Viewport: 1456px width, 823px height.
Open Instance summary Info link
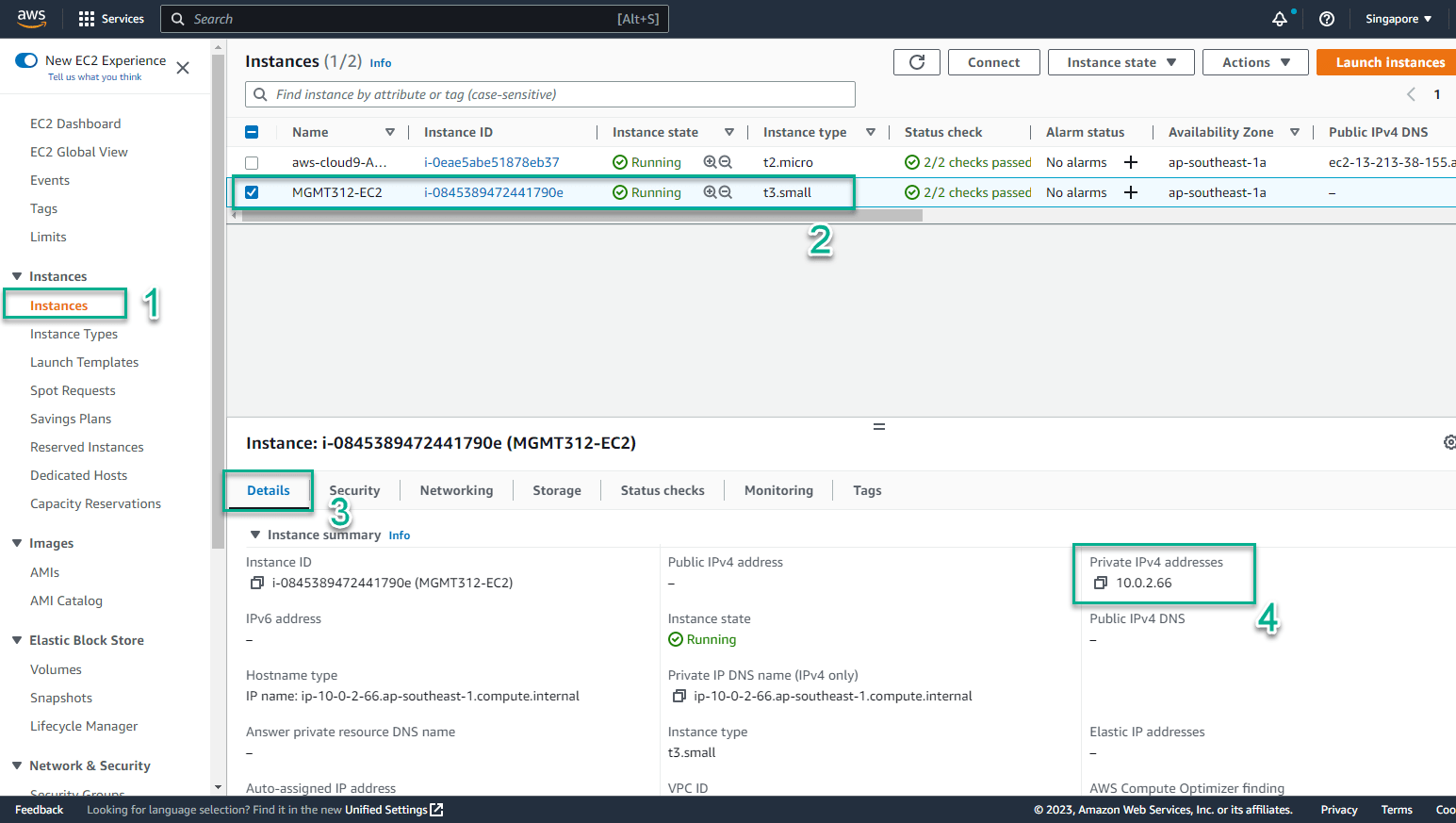click(x=400, y=535)
